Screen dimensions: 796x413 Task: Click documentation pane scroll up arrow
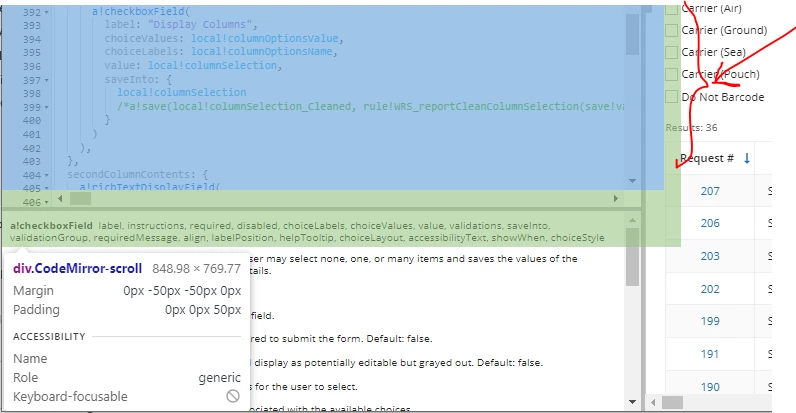[633, 220]
